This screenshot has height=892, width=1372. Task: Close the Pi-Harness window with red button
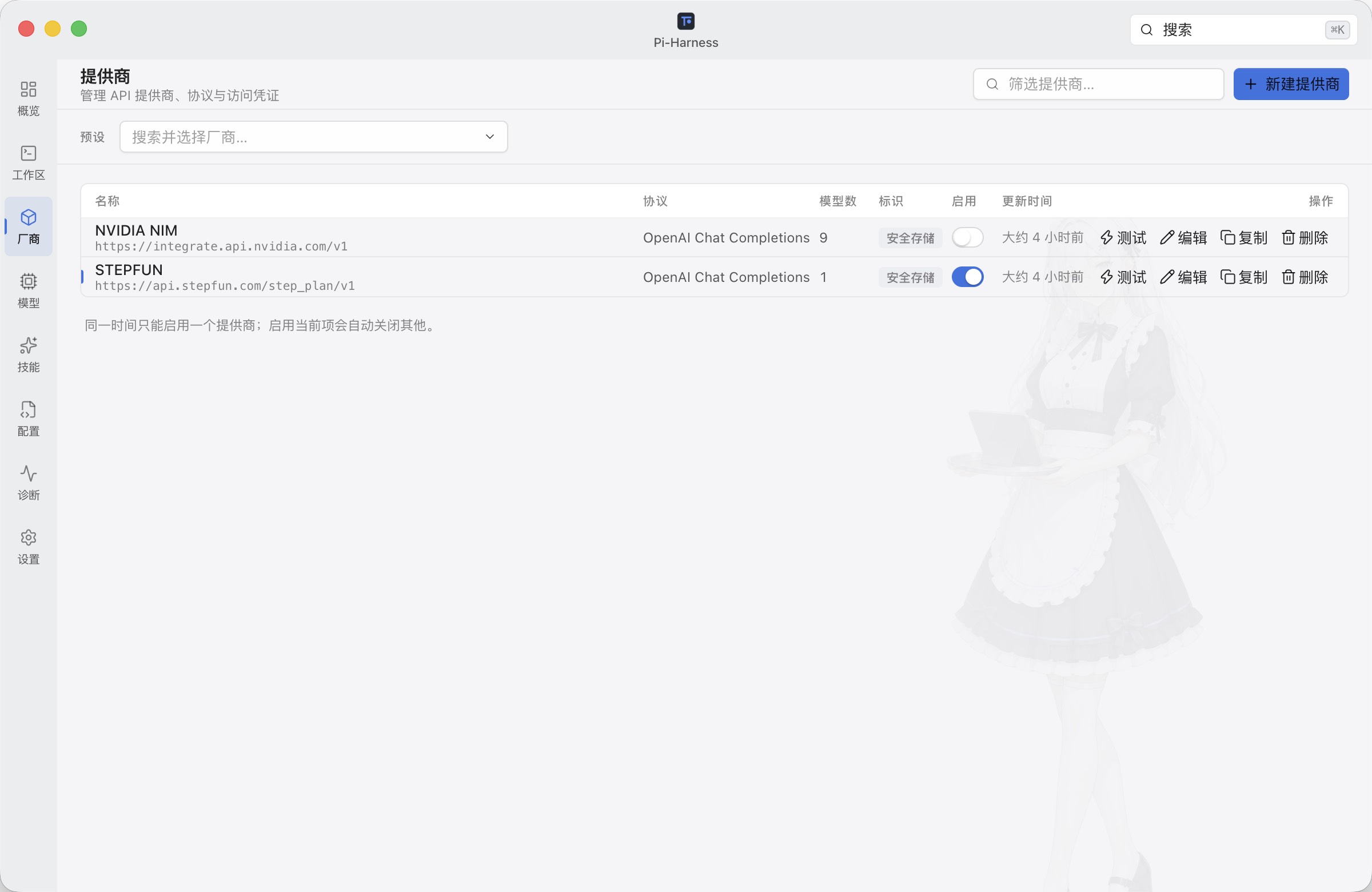(26, 28)
